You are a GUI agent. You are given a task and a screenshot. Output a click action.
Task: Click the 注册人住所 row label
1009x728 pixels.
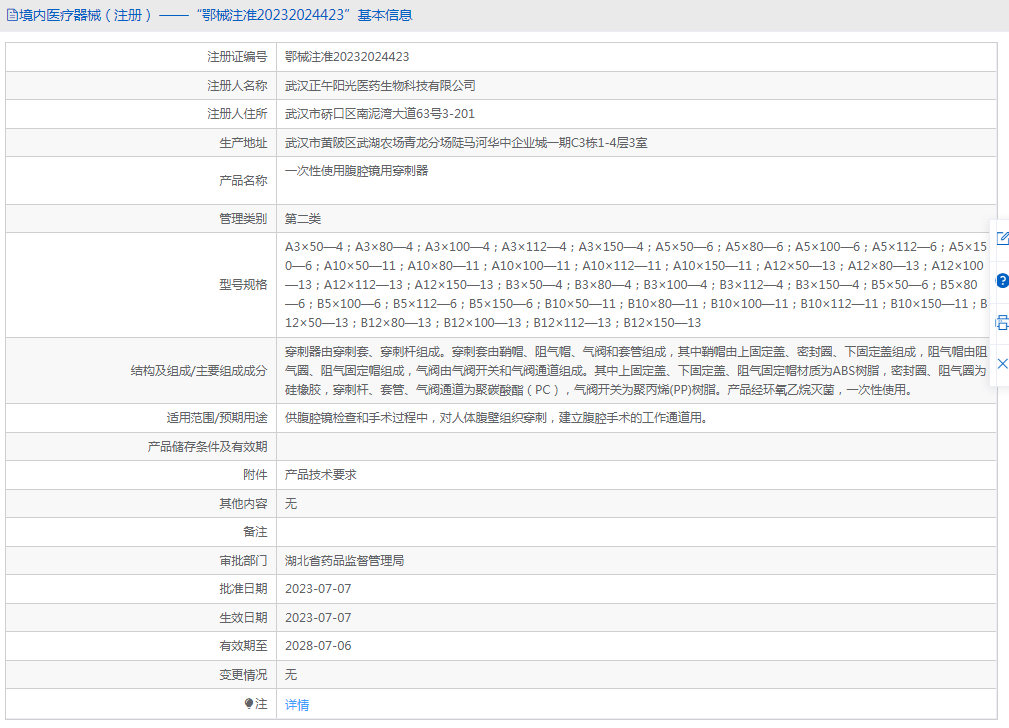point(237,114)
